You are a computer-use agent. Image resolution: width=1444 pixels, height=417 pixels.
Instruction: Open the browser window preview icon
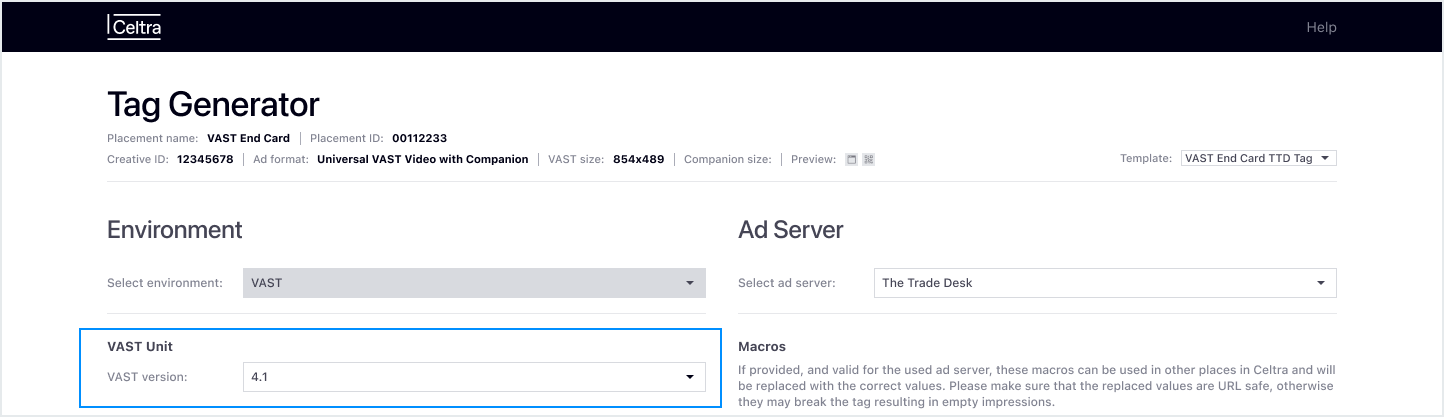click(852, 159)
